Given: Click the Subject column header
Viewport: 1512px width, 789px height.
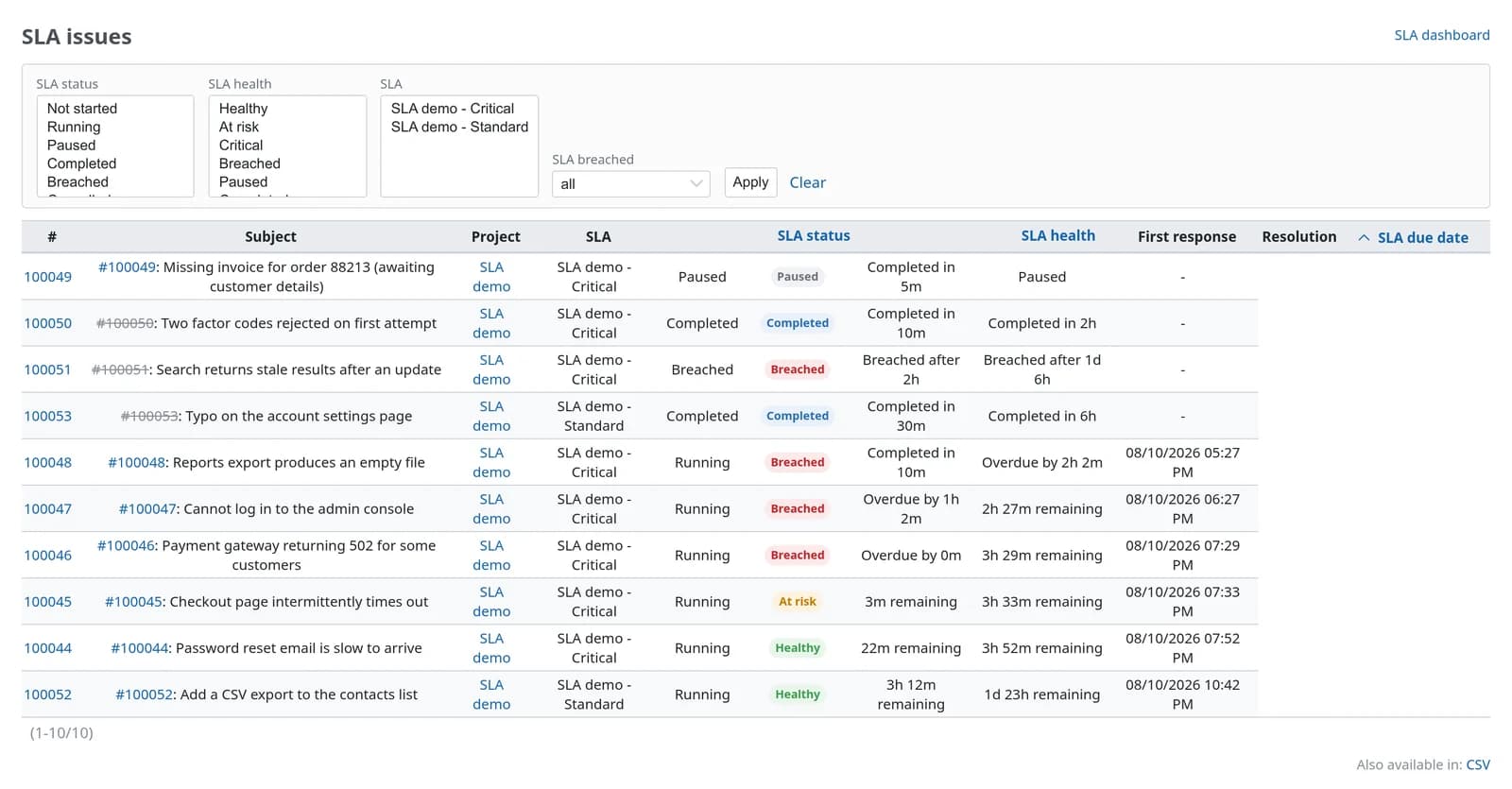Looking at the screenshot, I should pos(270,236).
